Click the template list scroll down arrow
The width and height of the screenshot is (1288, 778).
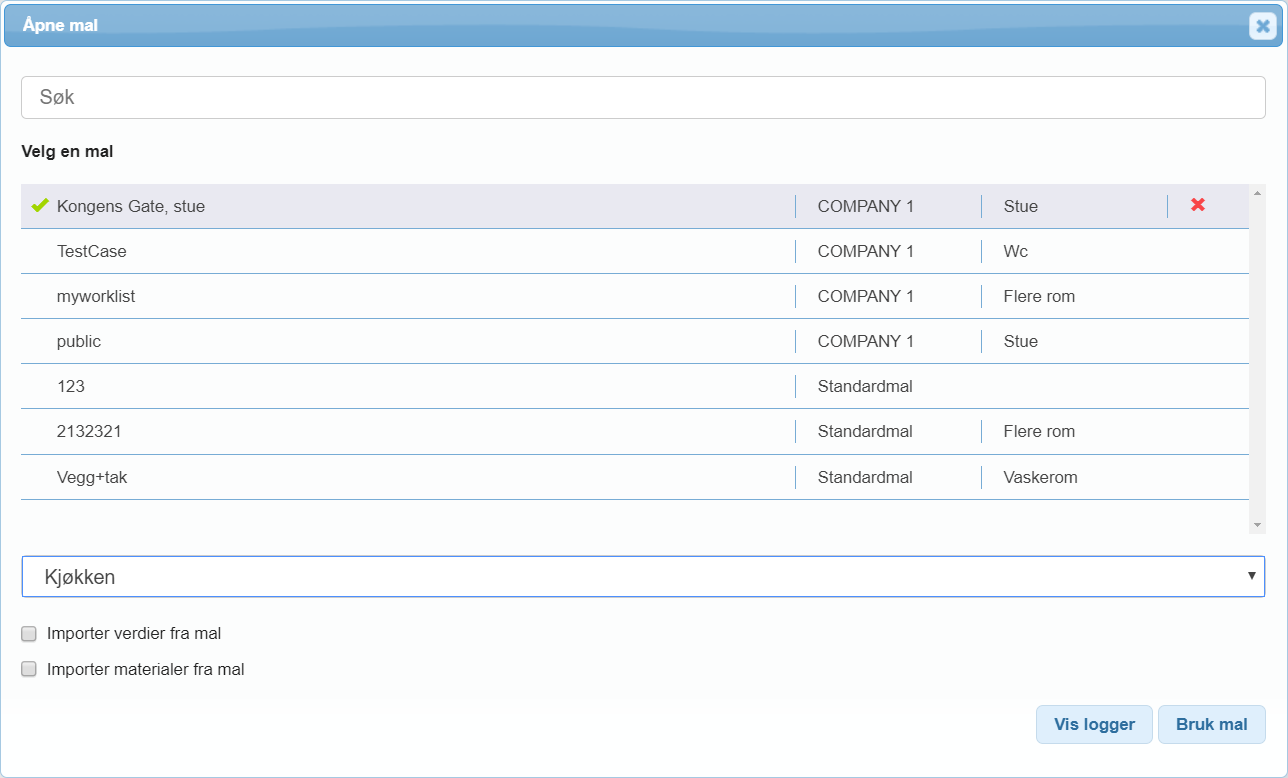click(x=1257, y=524)
